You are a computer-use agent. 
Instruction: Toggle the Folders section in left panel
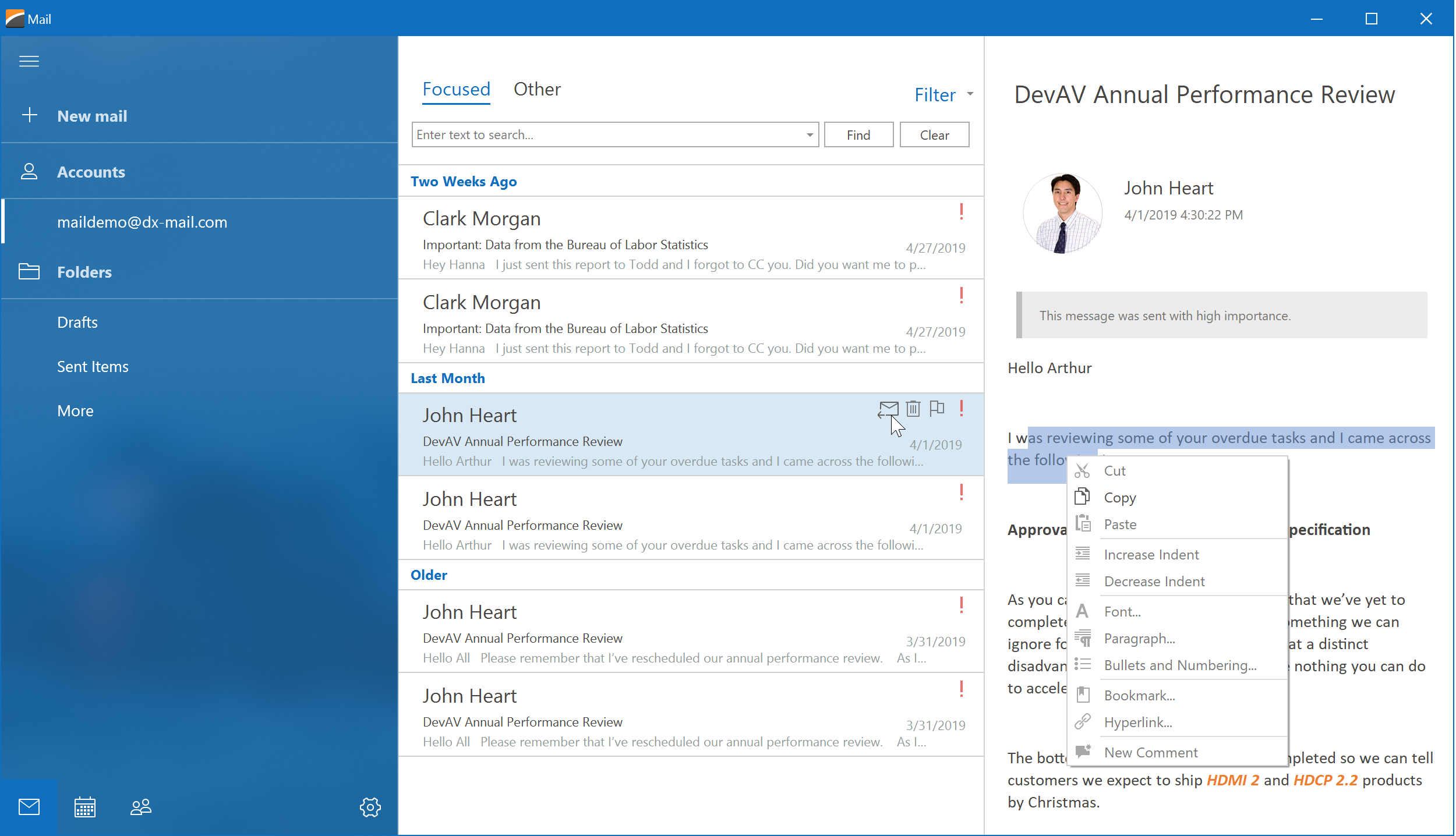(x=83, y=271)
